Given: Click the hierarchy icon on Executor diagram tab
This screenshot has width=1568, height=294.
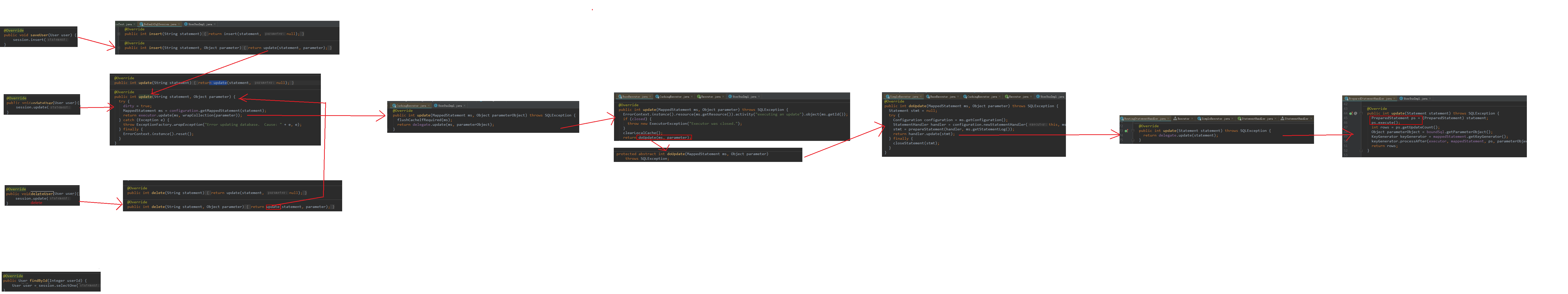Looking at the screenshot, I should point(1175,118).
